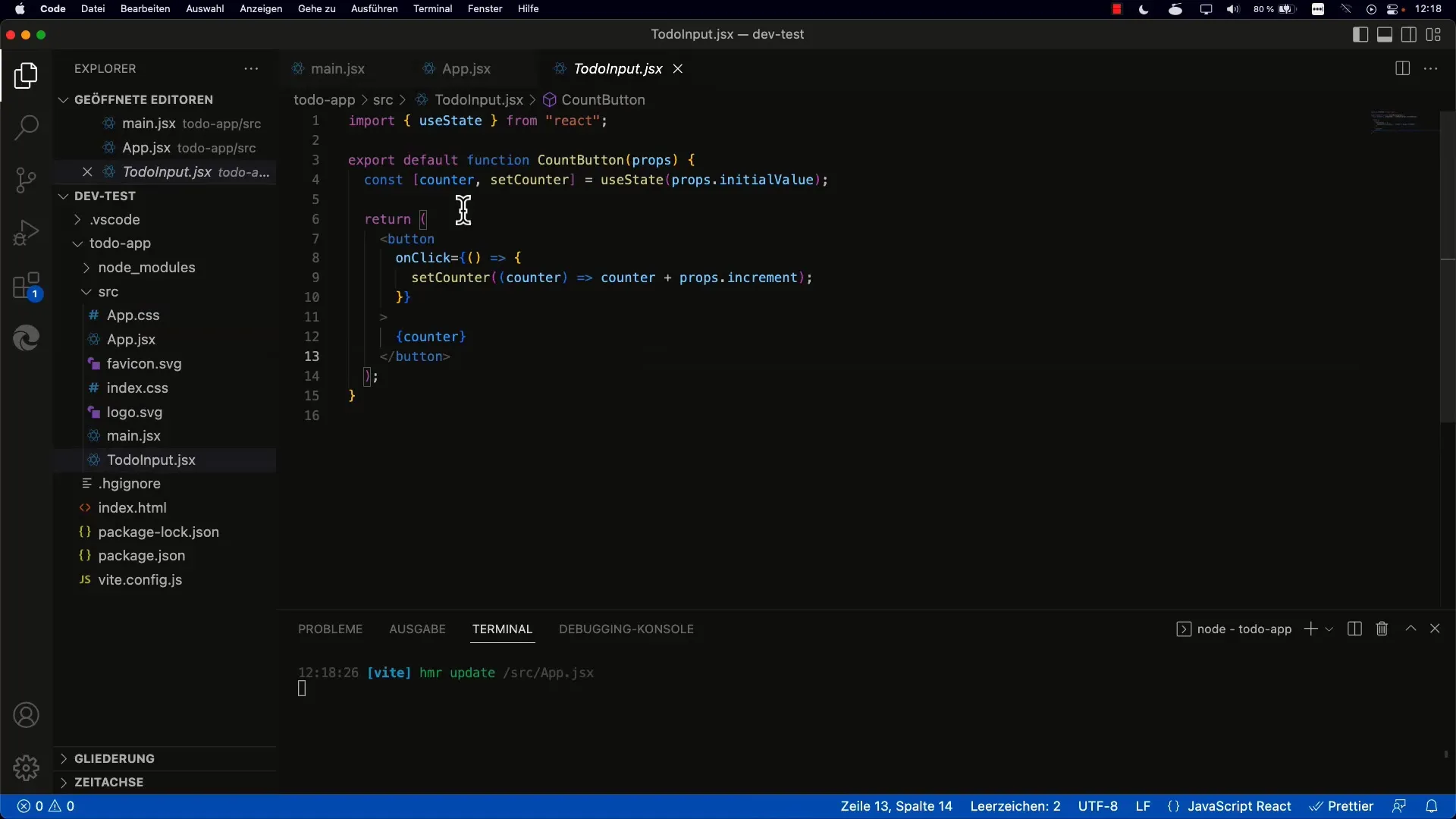1456x819 pixels.
Task: Switch to main.jsx editor tab
Action: (337, 69)
